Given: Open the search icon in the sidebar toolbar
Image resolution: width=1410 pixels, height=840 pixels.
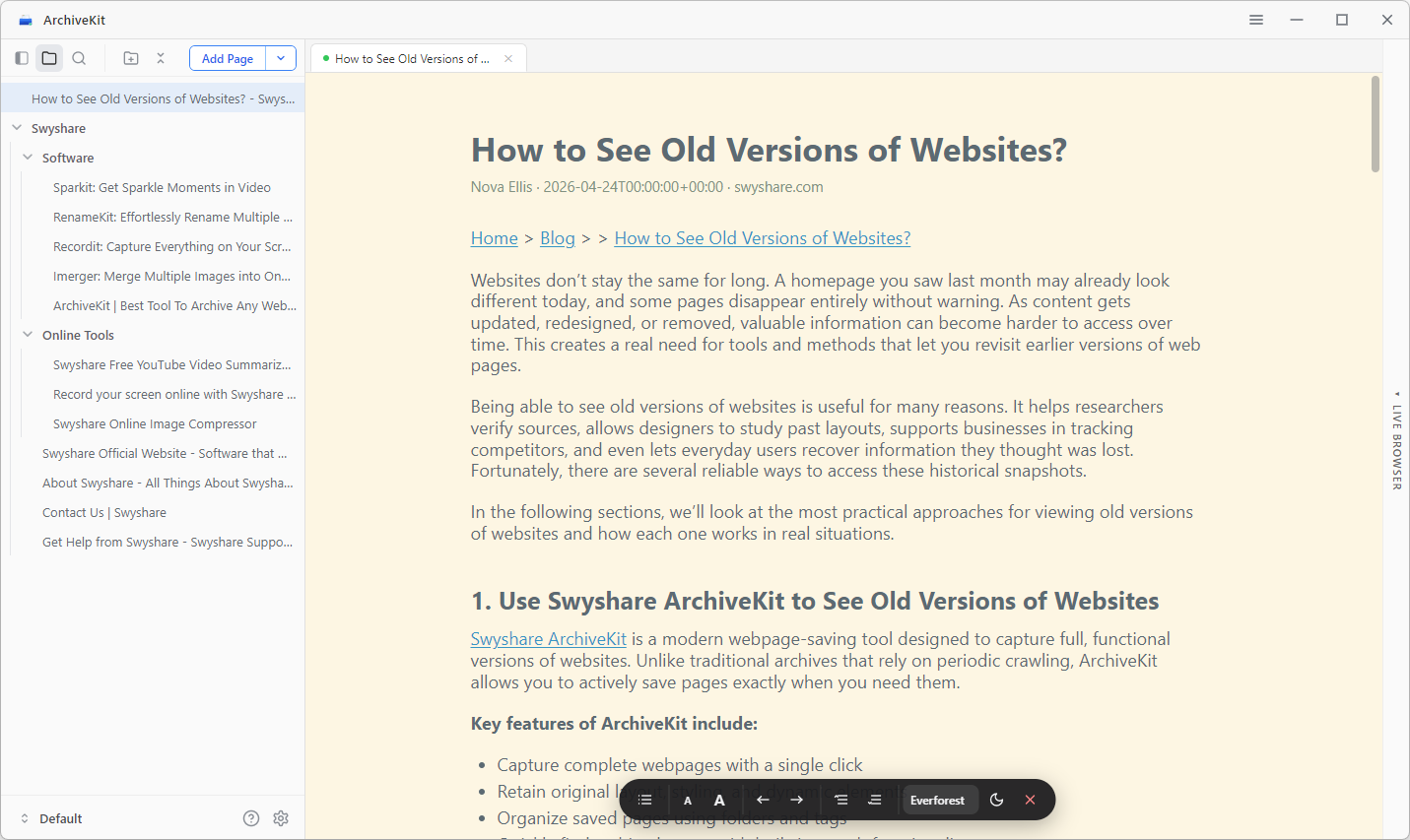Looking at the screenshot, I should click(79, 58).
